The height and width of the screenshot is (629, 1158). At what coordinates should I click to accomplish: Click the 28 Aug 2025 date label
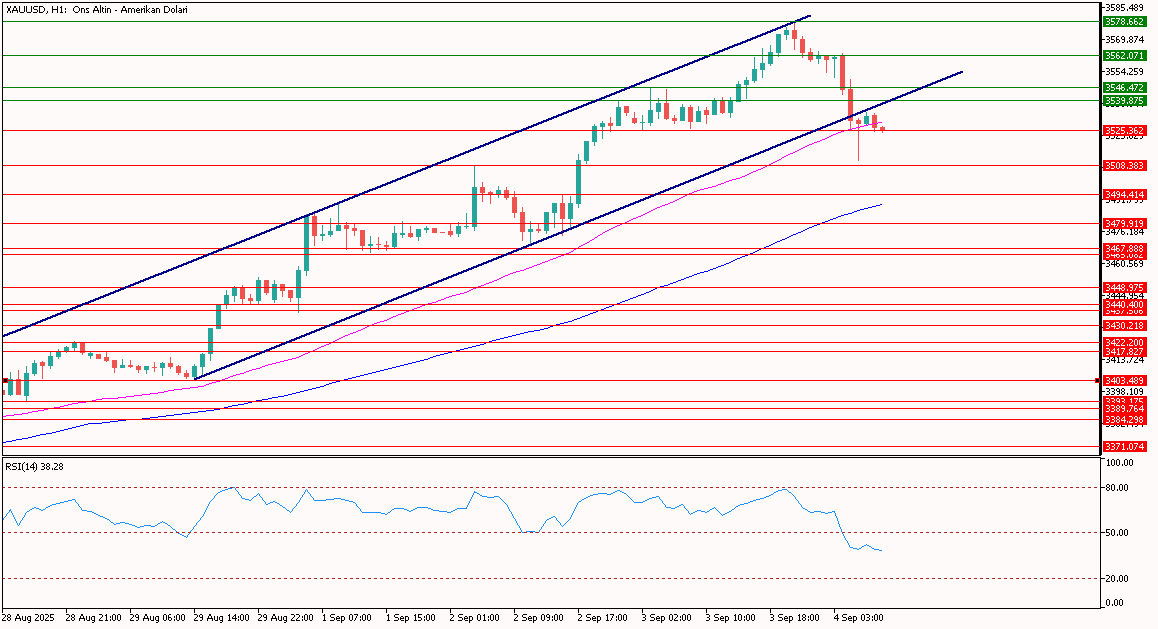click(28, 617)
